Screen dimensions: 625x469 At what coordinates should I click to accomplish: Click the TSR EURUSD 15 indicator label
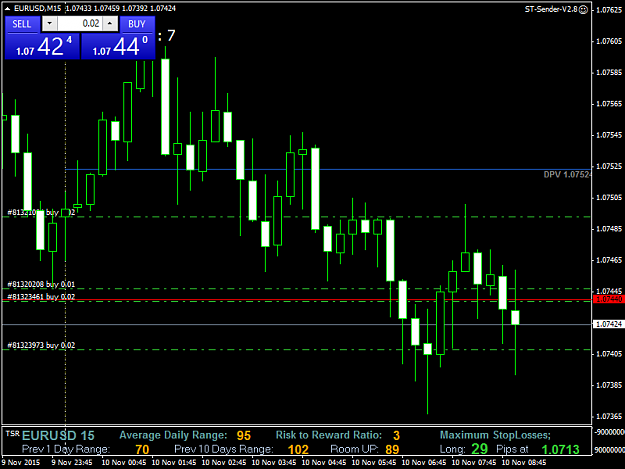coord(50,436)
